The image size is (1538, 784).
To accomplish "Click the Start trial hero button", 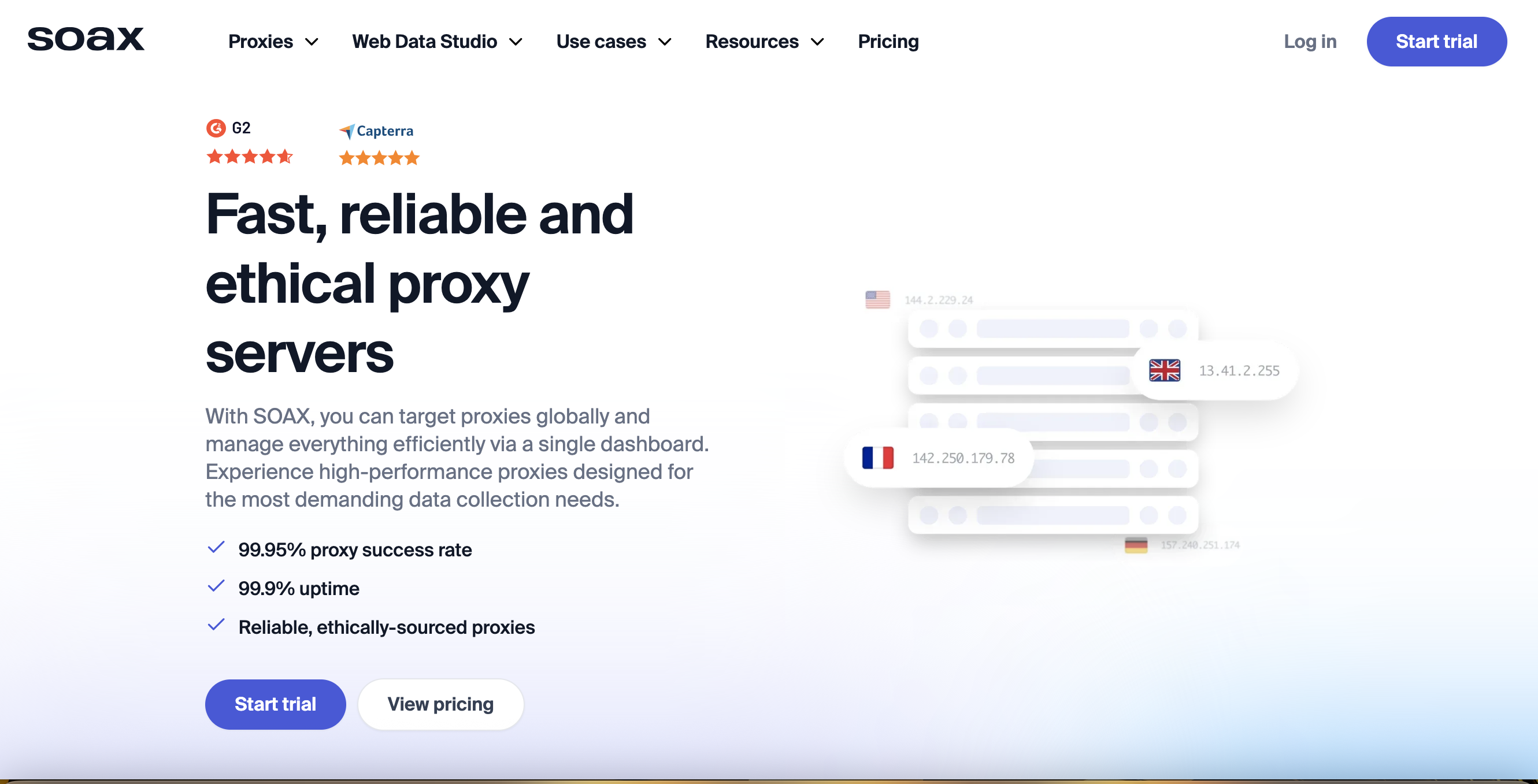I will 275,704.
